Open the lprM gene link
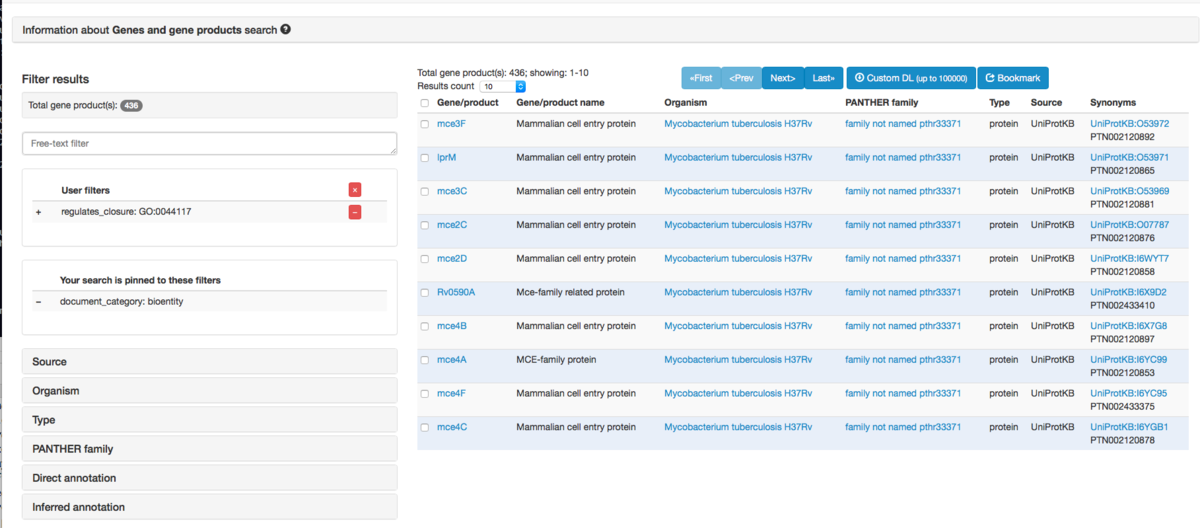 pyautogui.click(x=447, y=158)
